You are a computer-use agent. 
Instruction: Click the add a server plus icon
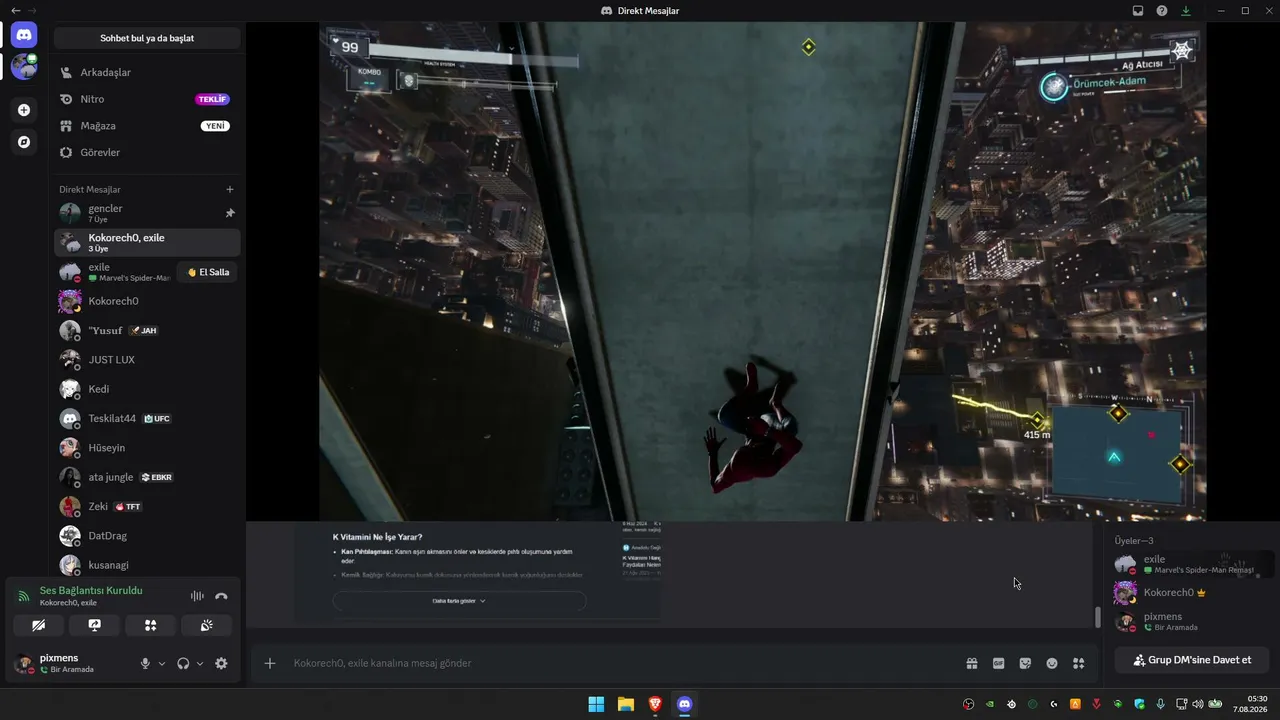tap(24, 110)
